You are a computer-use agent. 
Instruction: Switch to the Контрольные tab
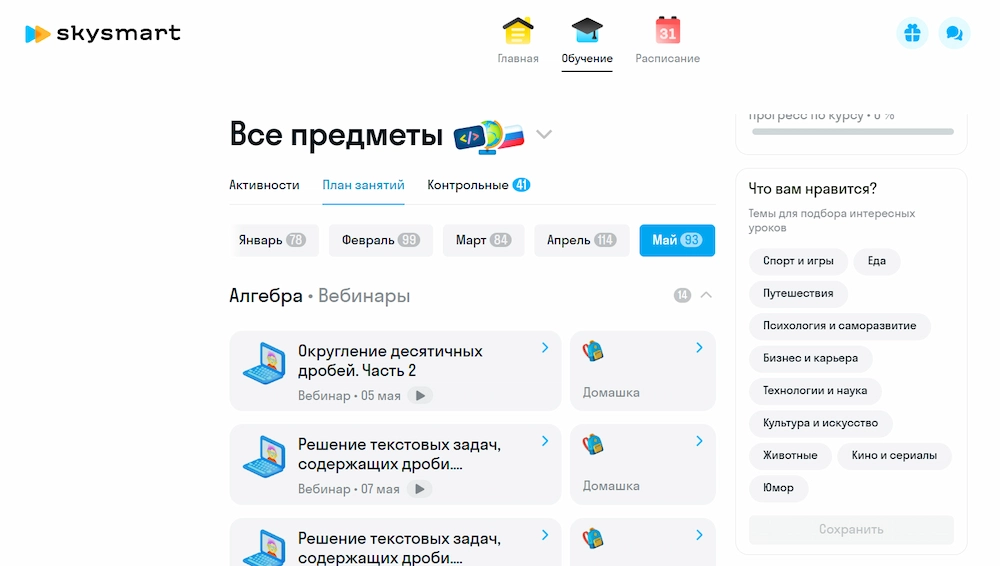tap(478, 185)
